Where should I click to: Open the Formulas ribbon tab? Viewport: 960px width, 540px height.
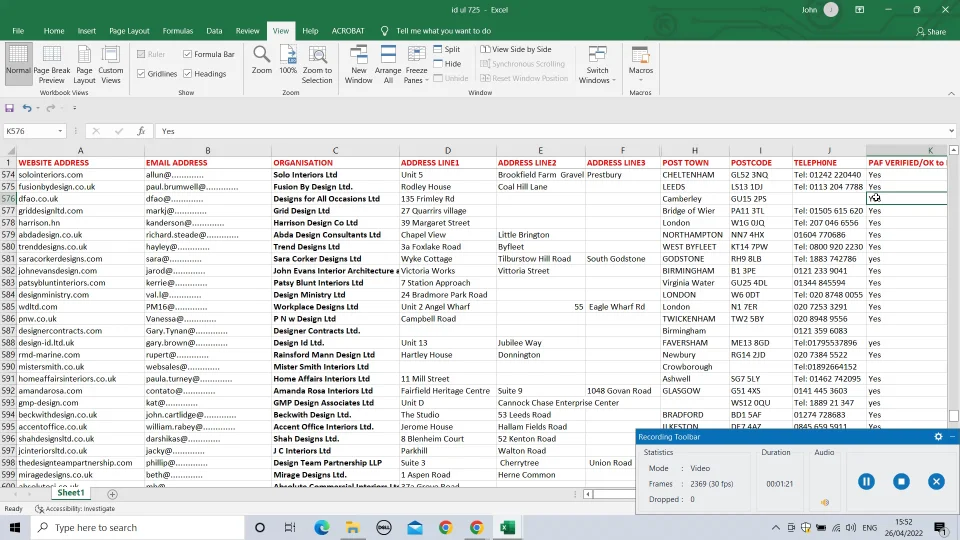click(x=178, y=31)
